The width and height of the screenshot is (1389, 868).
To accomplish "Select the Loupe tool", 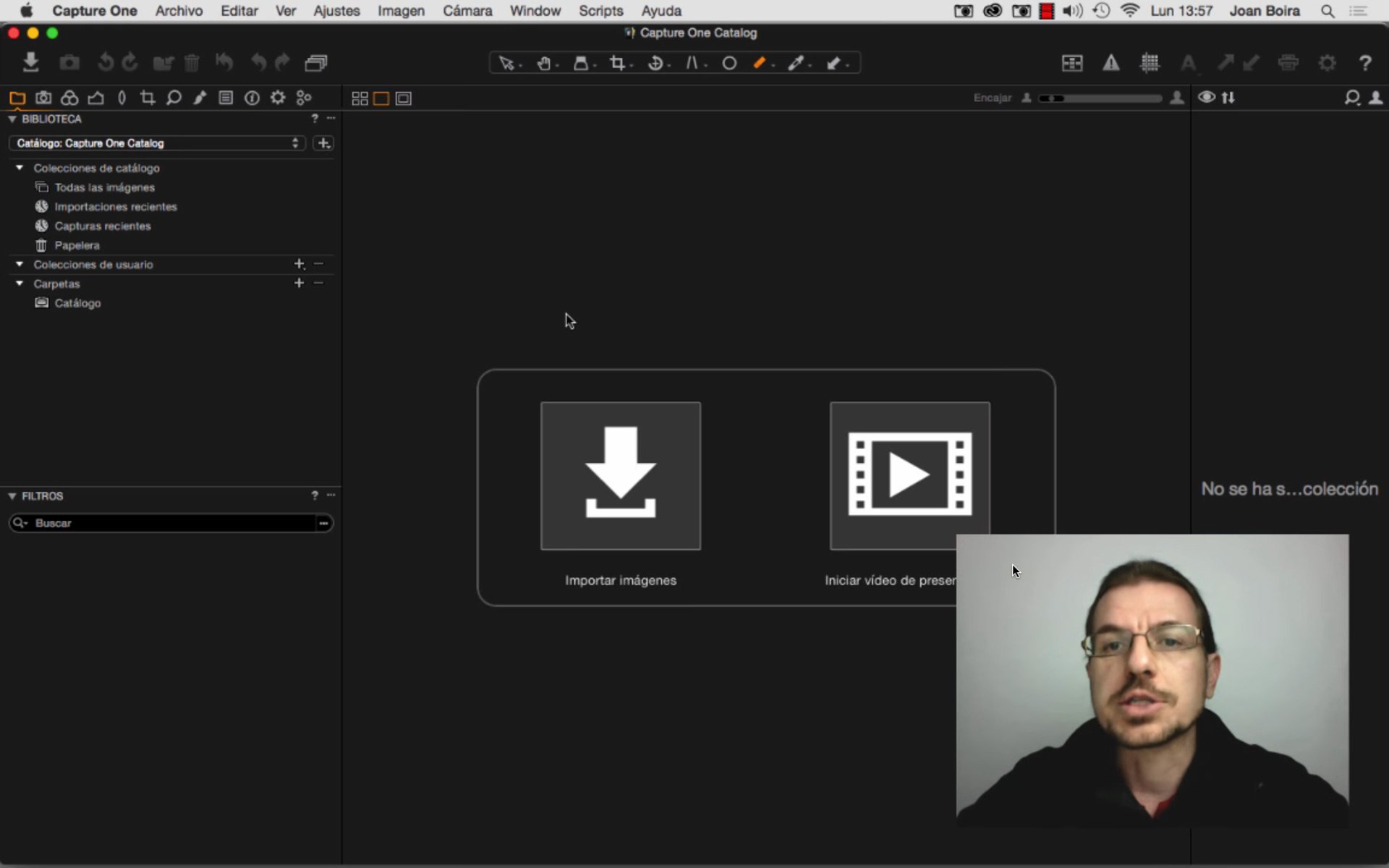I will click(x=580, y=64).
